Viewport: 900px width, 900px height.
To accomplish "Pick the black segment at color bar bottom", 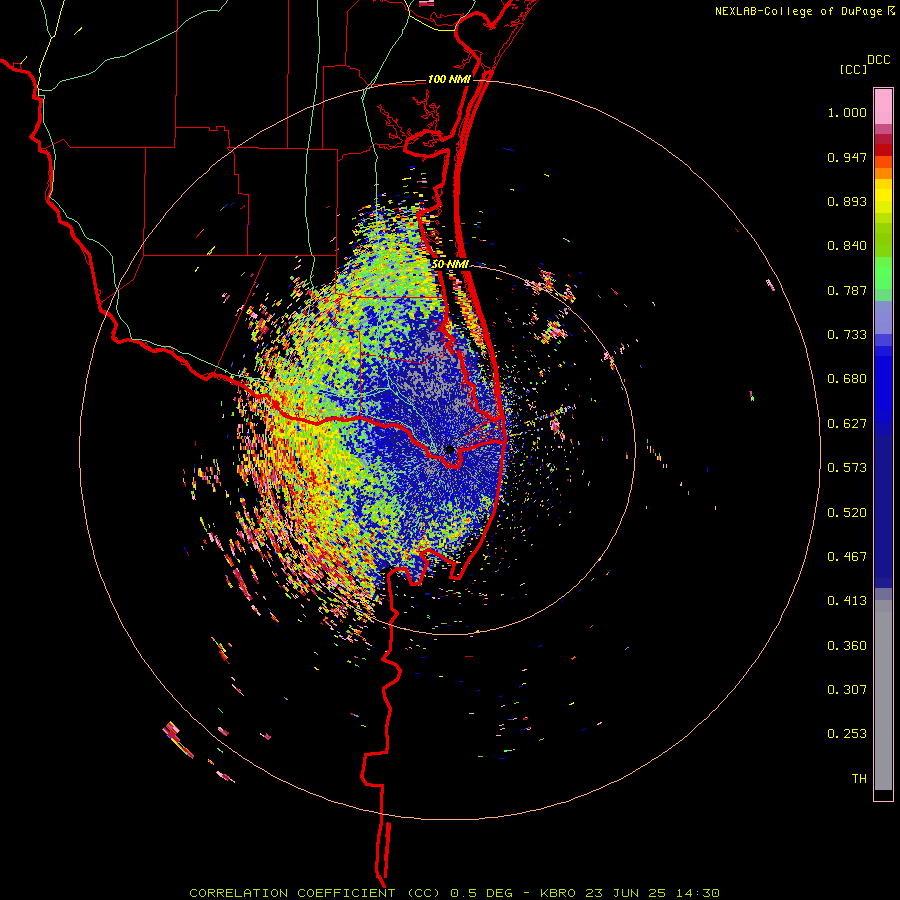I will [883, 795].
